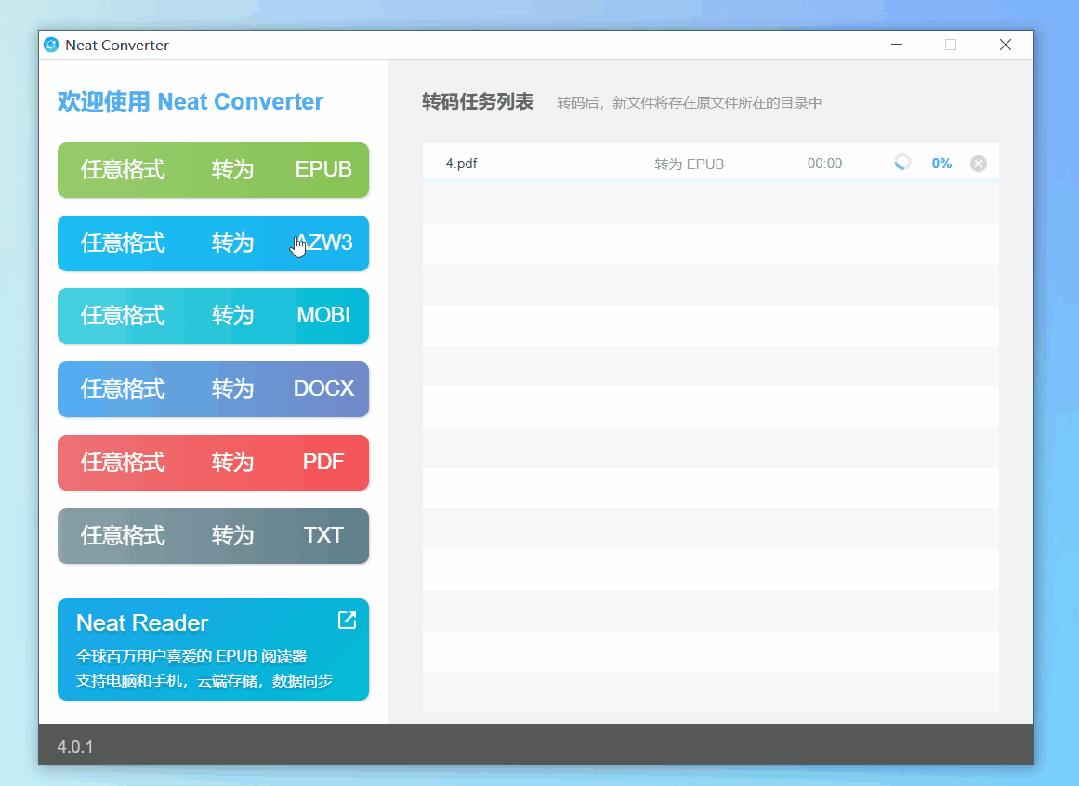
Task: Click the external link icon on Neat Reader
Action: [347, 620]
